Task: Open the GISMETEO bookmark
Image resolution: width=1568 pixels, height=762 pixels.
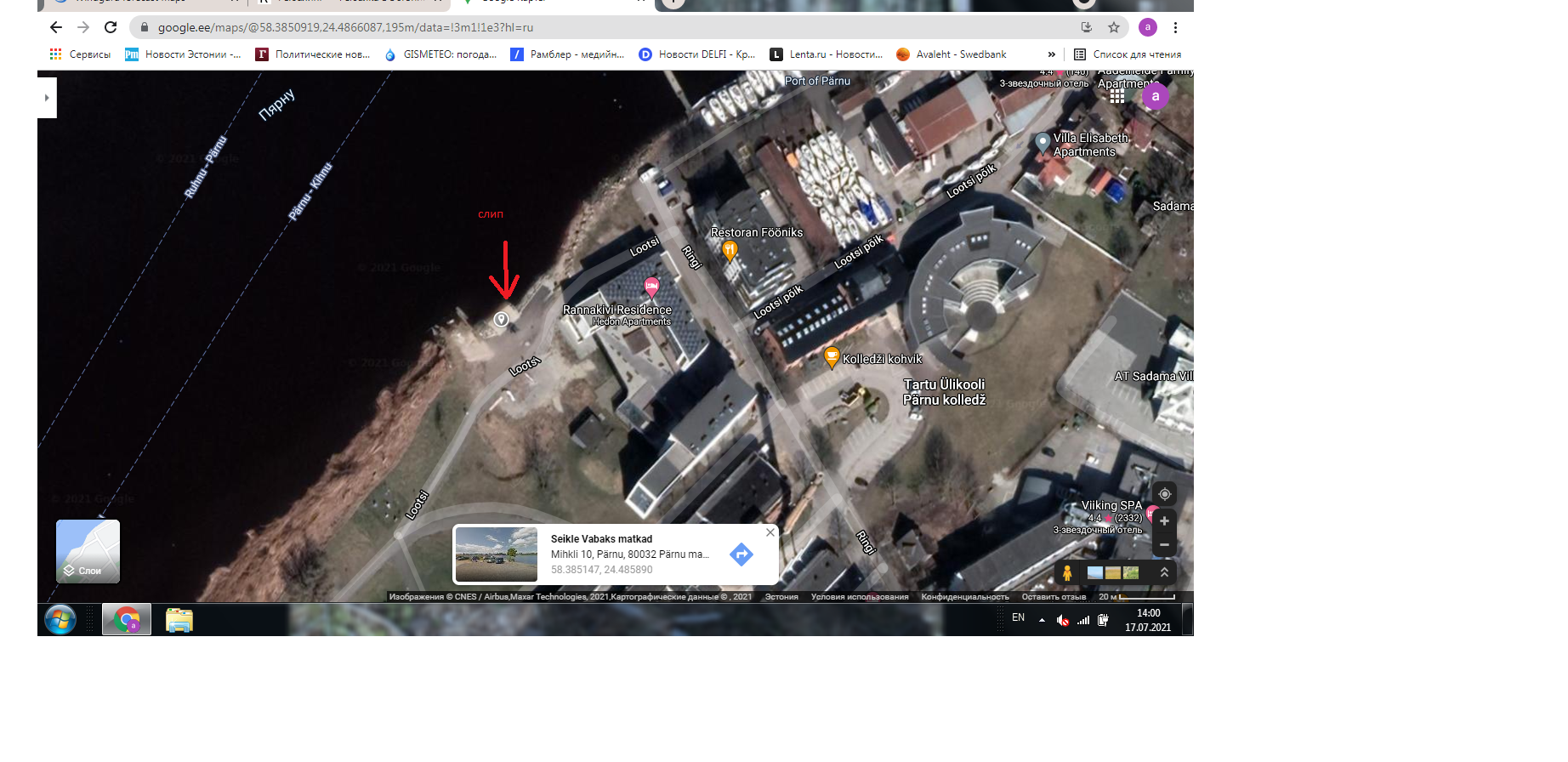Action: [x=440, y=54]
